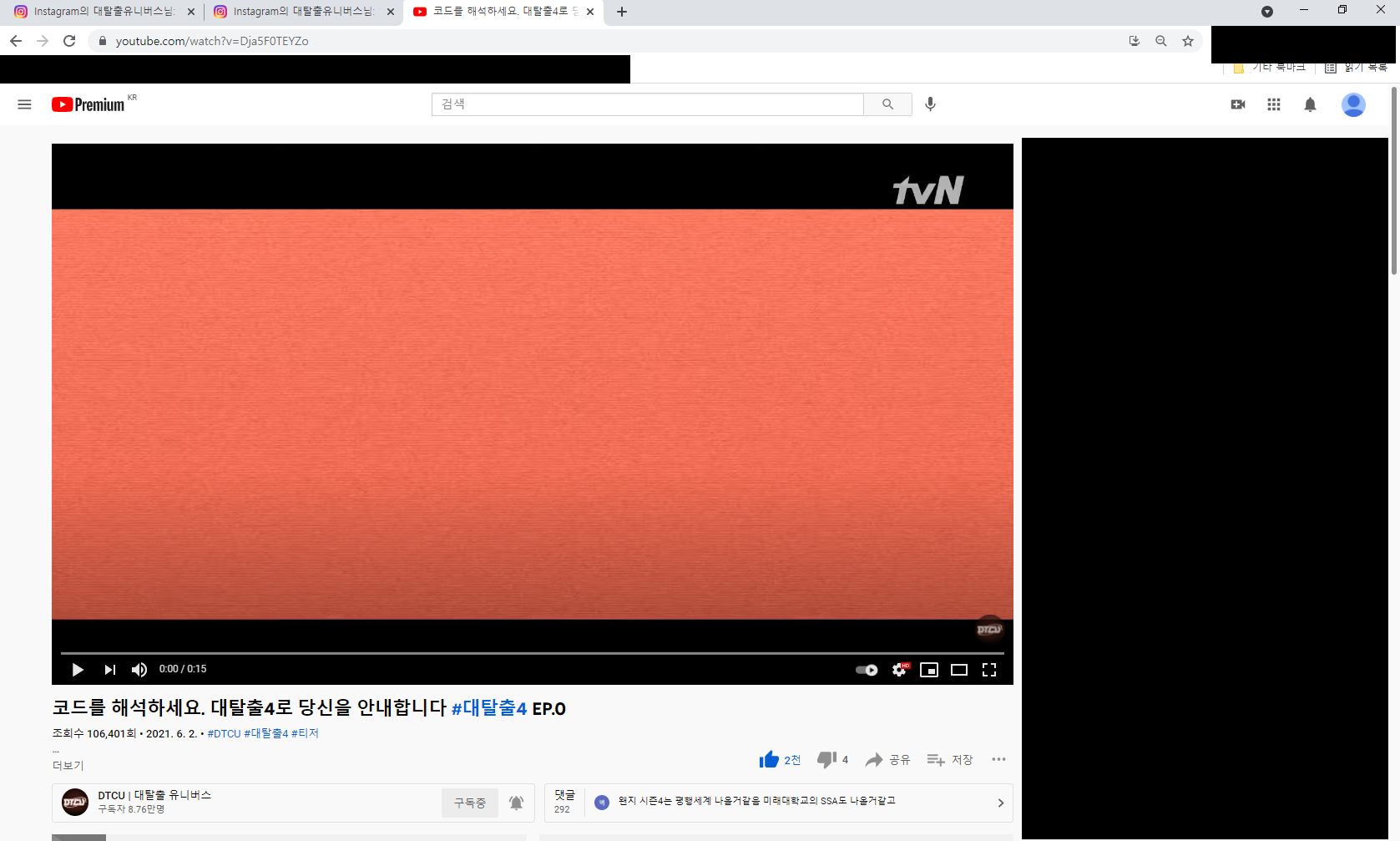The width and height of the screenshot is (1400, 841).
Task: Click the 구독중 subscribed button
Action: point(470,803)
